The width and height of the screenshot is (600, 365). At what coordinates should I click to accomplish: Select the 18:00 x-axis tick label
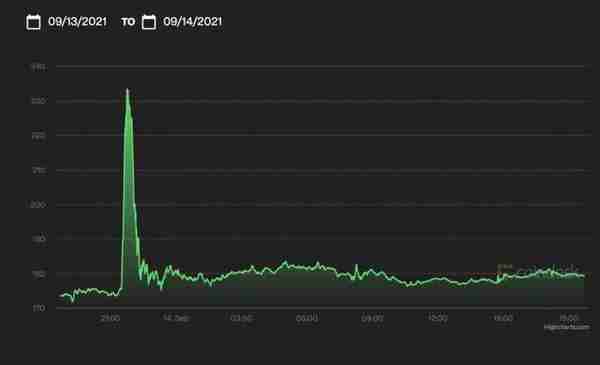coord(569,318)
